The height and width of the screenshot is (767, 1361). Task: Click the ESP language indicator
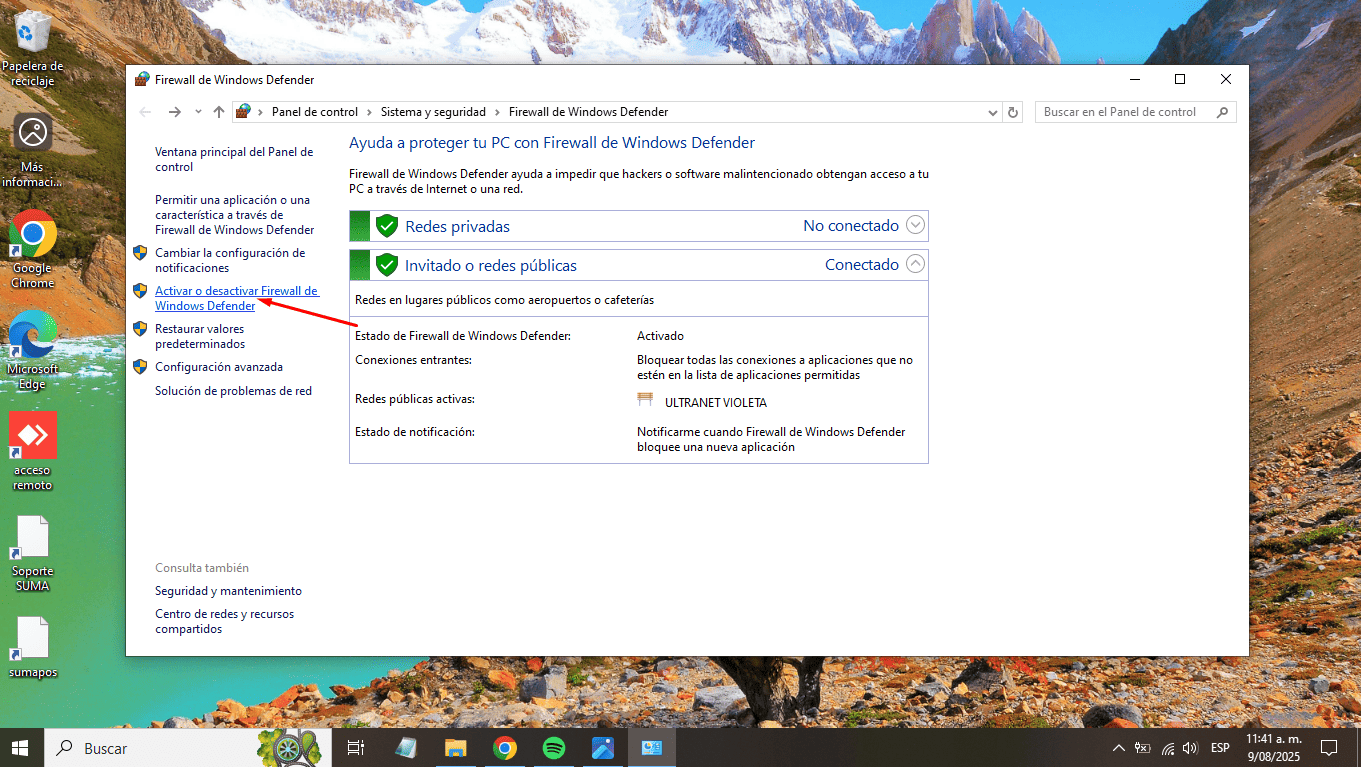(x=1220, y=748)
